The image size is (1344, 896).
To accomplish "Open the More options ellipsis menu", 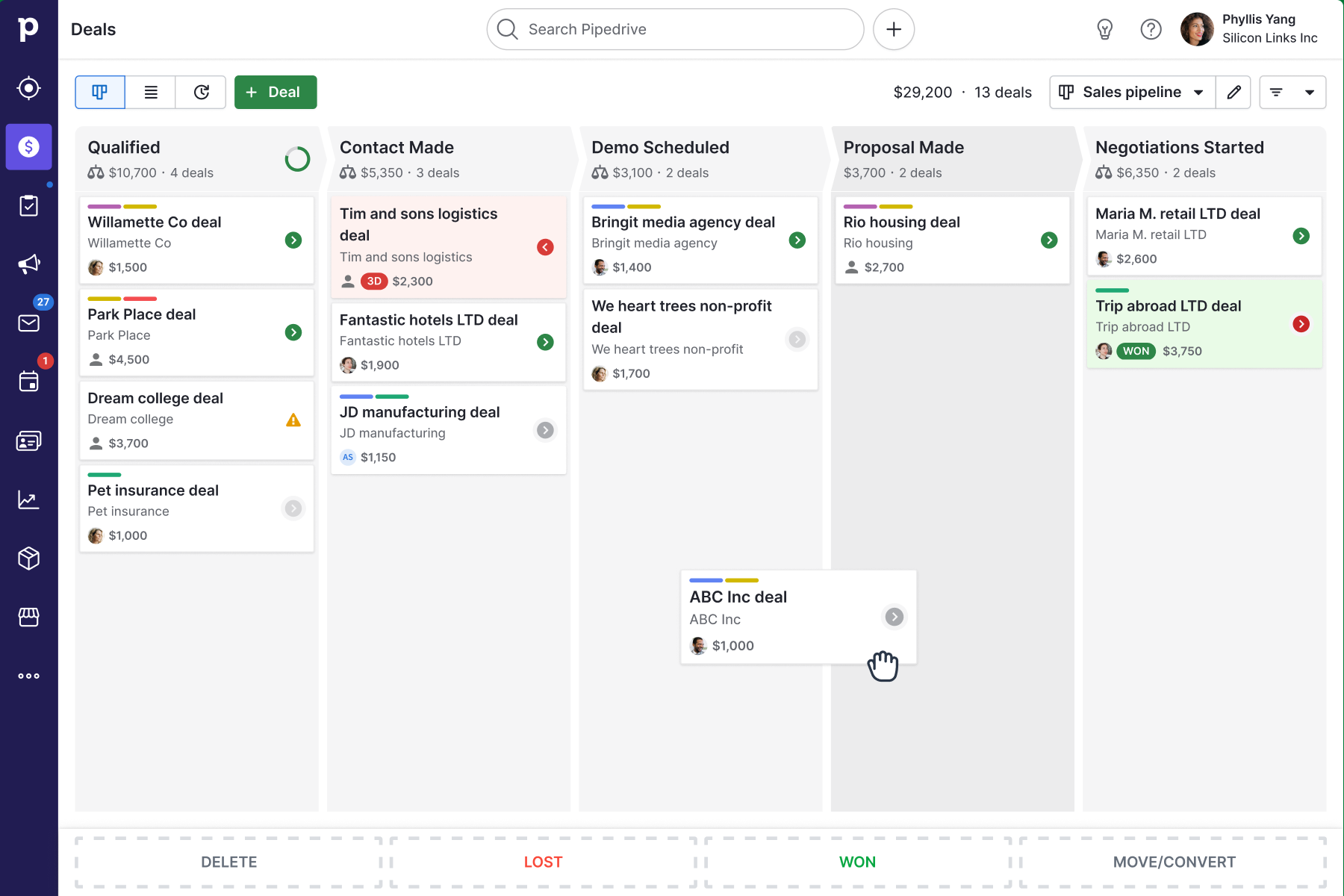I will point(28,676).
